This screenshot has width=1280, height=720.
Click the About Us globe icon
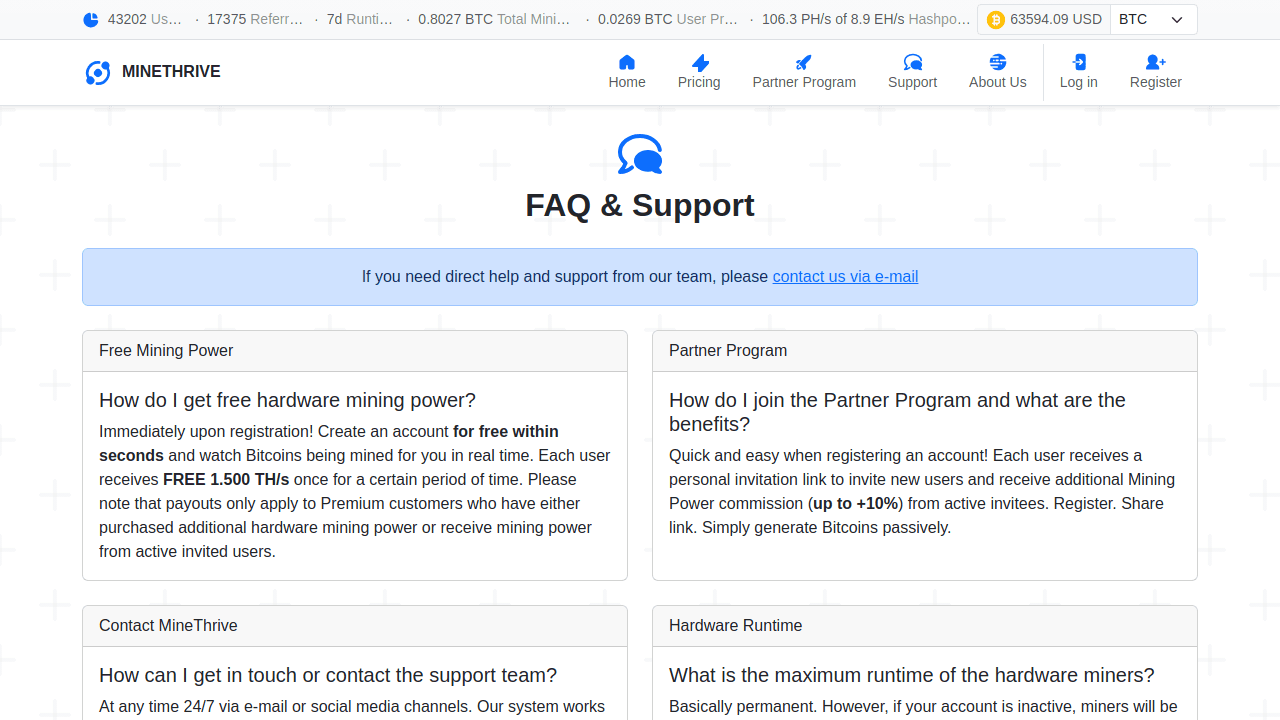coord(996,62)
